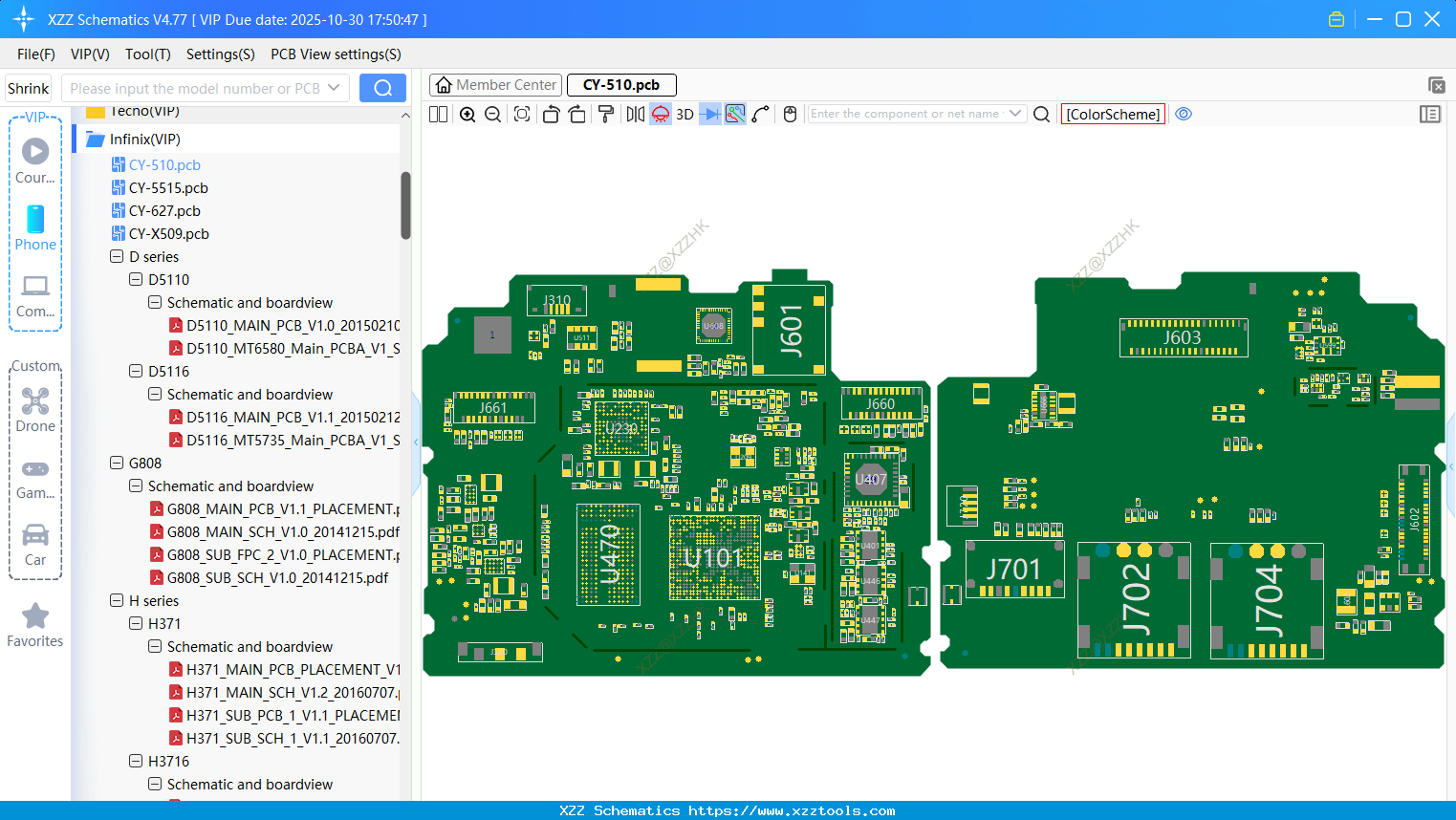Mirror the PCB board view

(x=634, y=114)
